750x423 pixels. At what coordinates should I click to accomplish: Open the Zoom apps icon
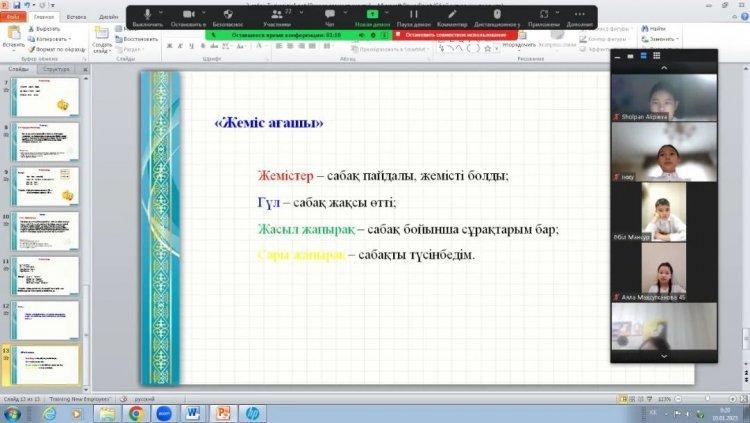(544, 17)
